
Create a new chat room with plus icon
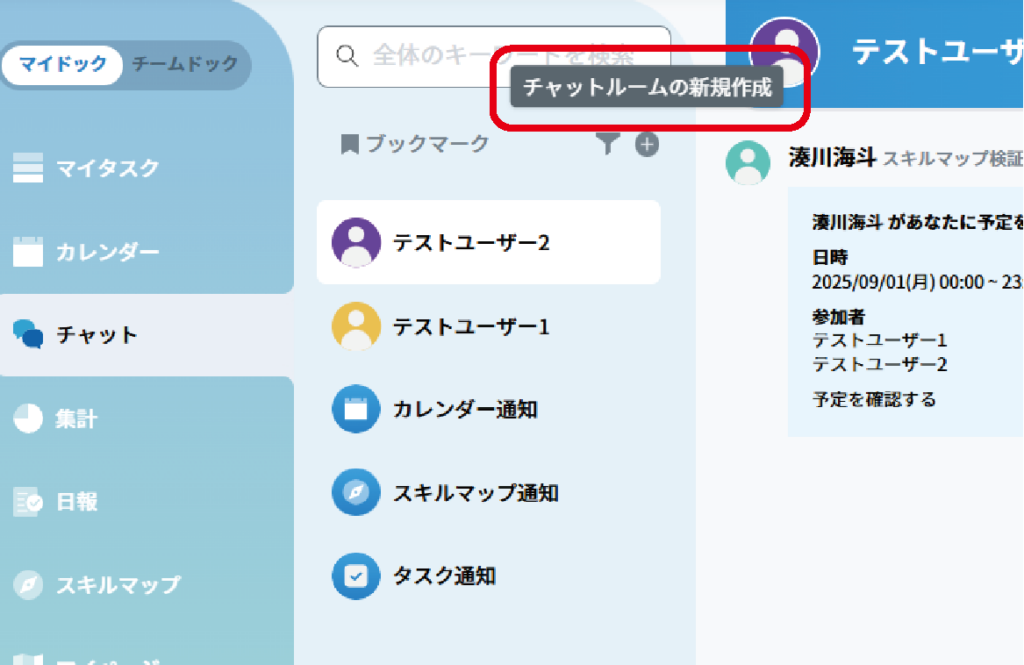[647, 144]
